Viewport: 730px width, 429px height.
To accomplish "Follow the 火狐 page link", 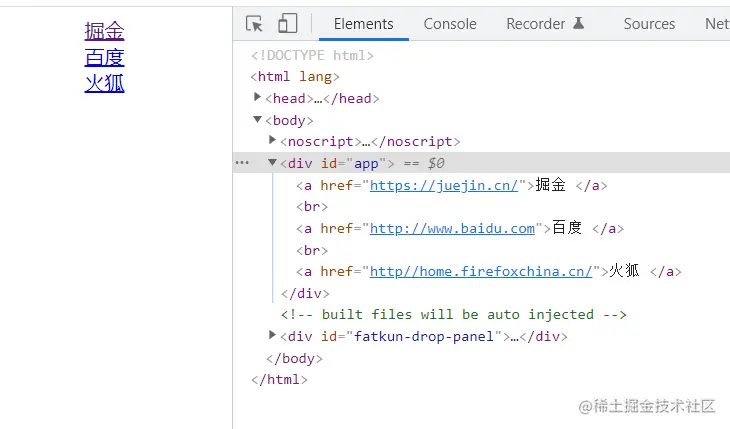I will point(105,84).
